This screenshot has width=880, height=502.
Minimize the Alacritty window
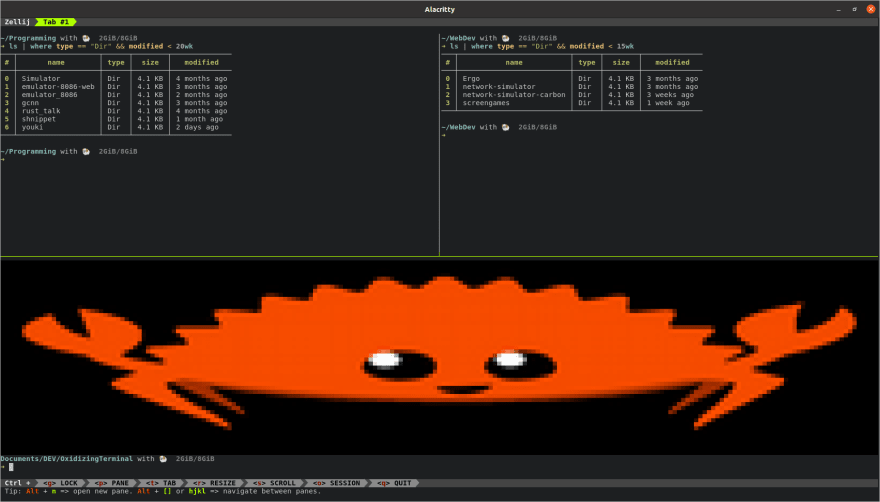click(838, 10)
